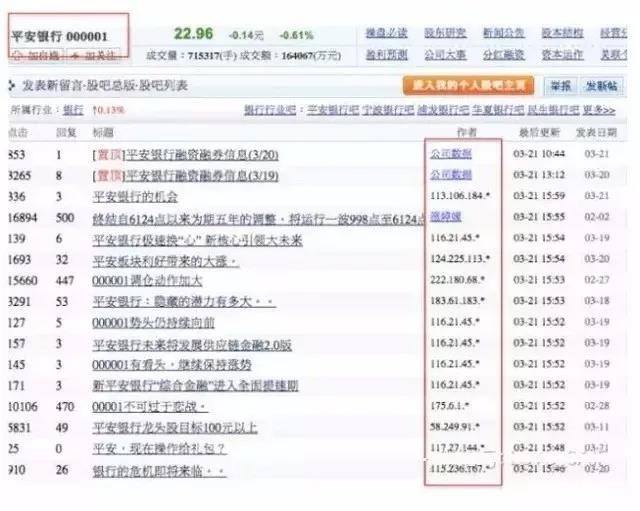The height and width of the screenshot is (511, 640).
Task: Click the 平安银行 000001 stock title
Action: pos(60,36)
